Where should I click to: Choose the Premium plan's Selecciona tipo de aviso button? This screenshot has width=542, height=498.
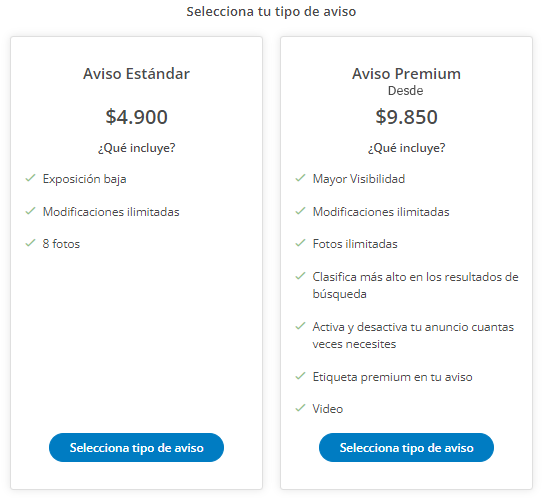point(406,448)
